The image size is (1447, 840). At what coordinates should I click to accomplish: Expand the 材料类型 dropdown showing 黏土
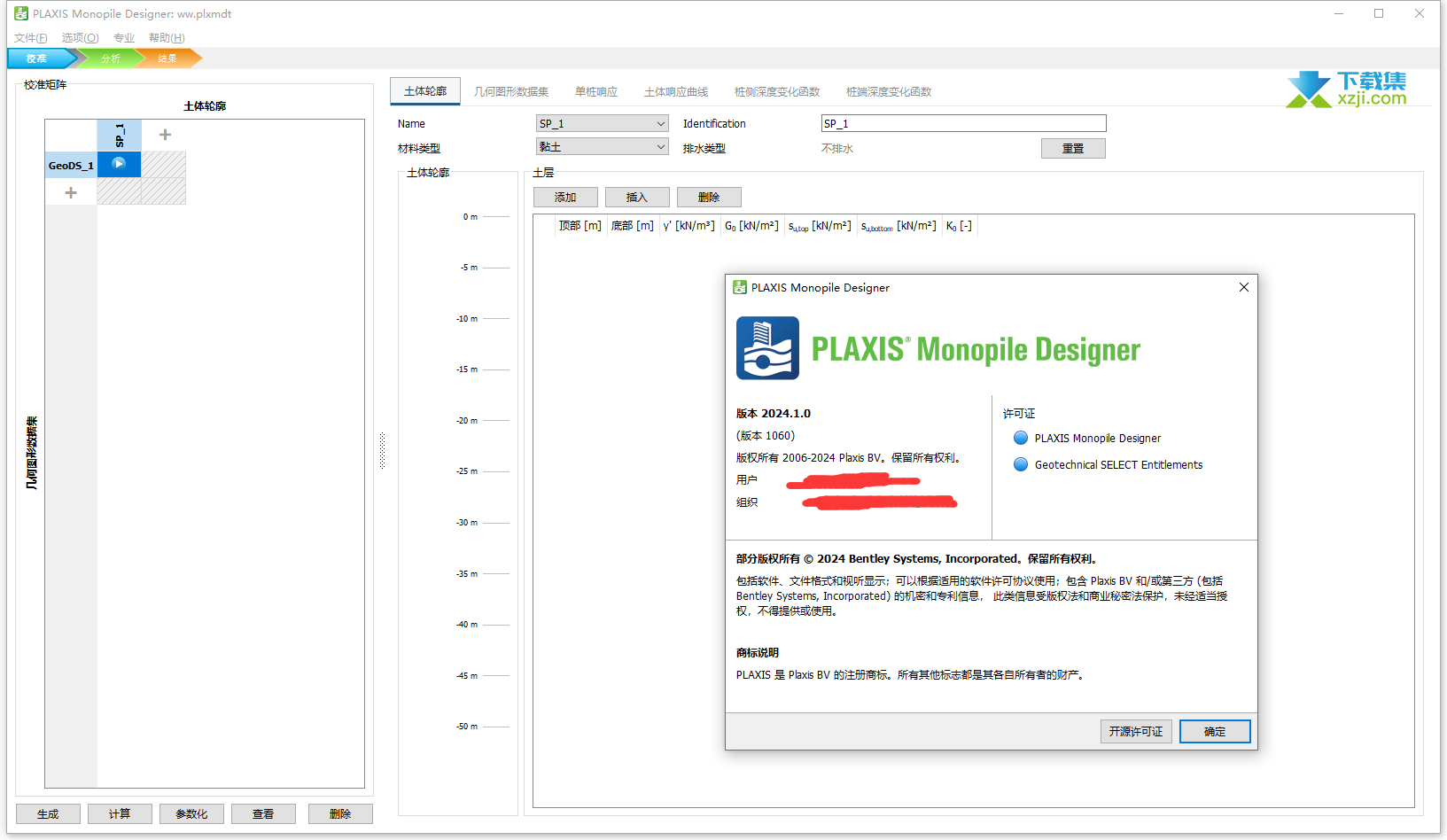(x=603, y=147)
